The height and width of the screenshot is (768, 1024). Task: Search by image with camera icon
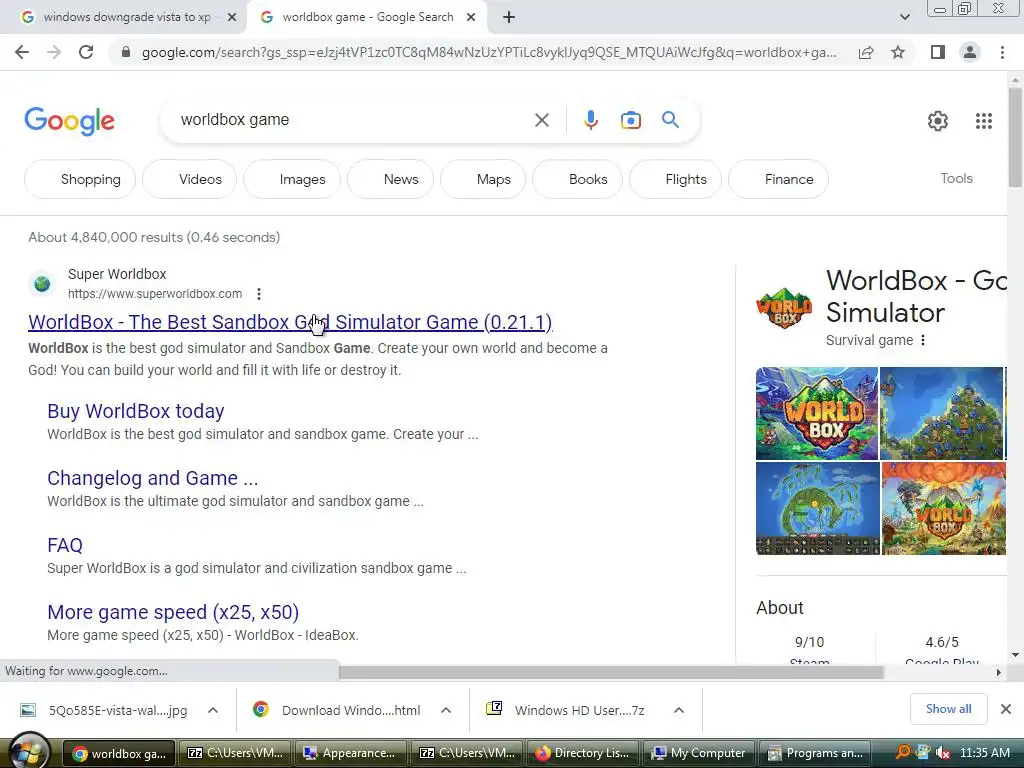click(x=631, y=120)
